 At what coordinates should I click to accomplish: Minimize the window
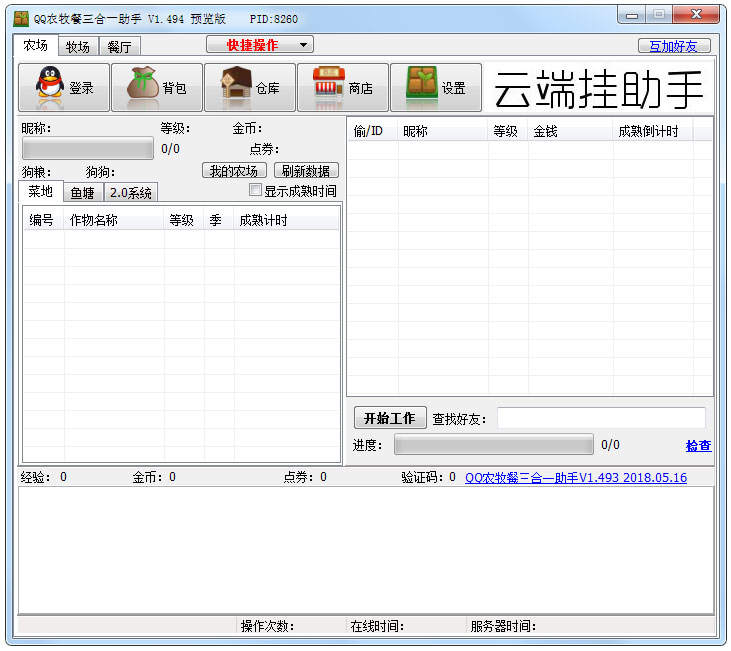632,15
